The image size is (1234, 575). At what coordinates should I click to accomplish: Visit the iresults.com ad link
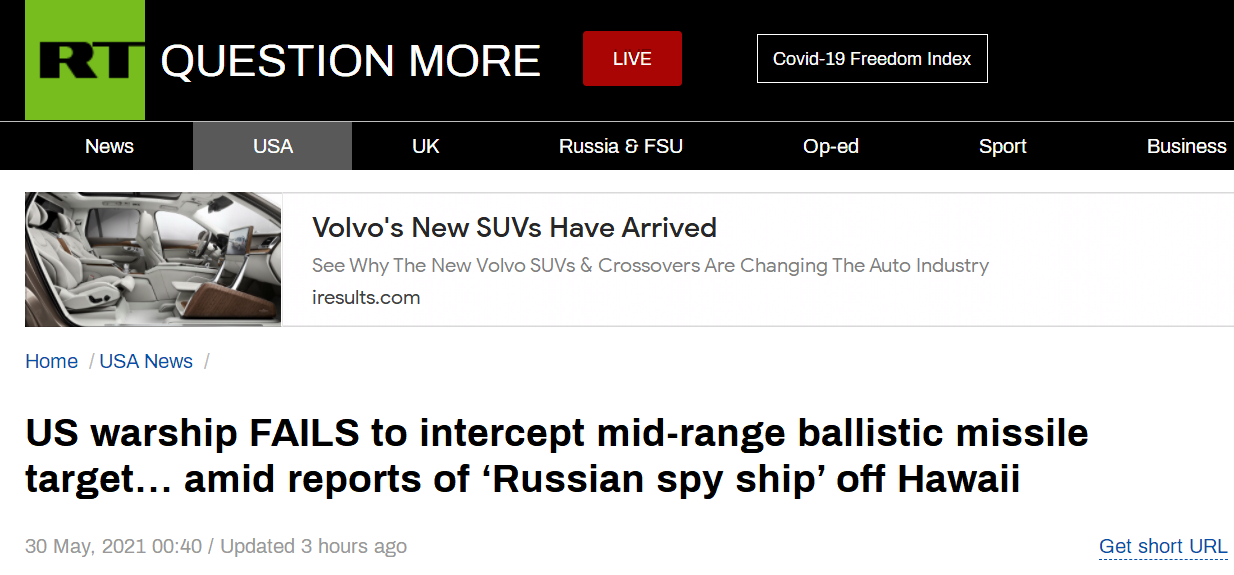pyautogui.click(x=366, y=297)
